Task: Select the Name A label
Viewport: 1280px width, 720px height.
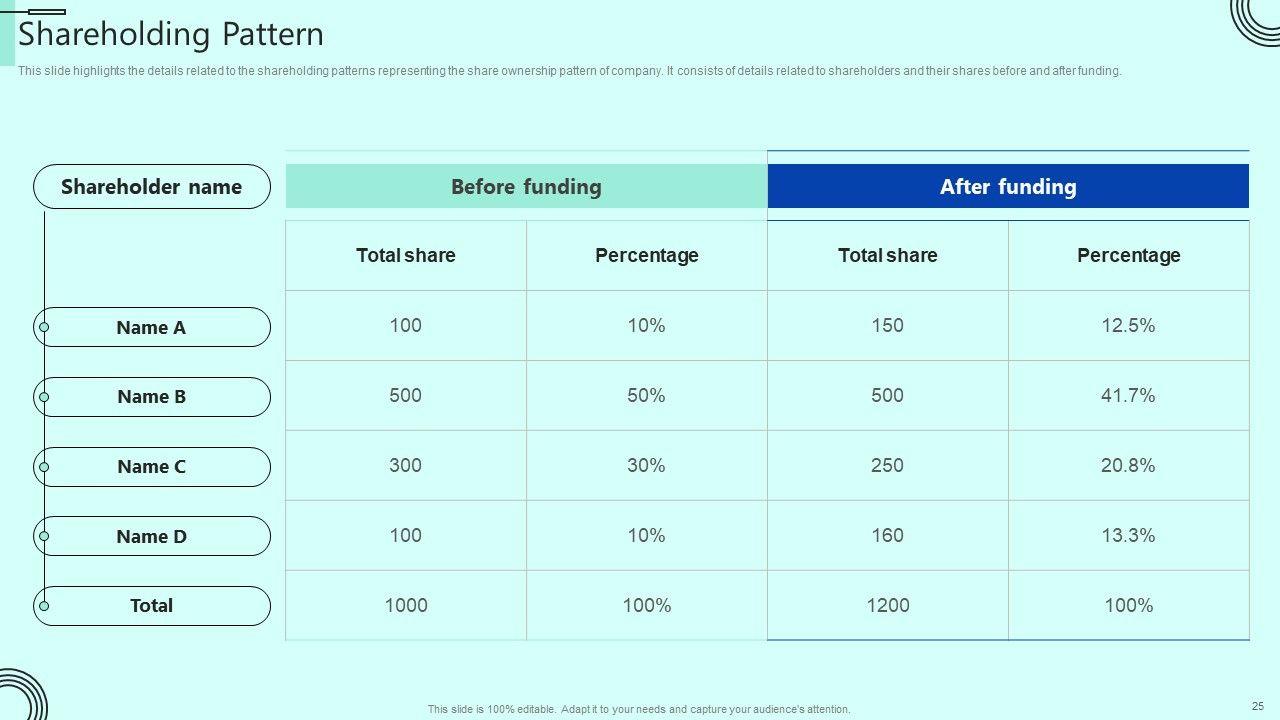Action: [152, 327]
